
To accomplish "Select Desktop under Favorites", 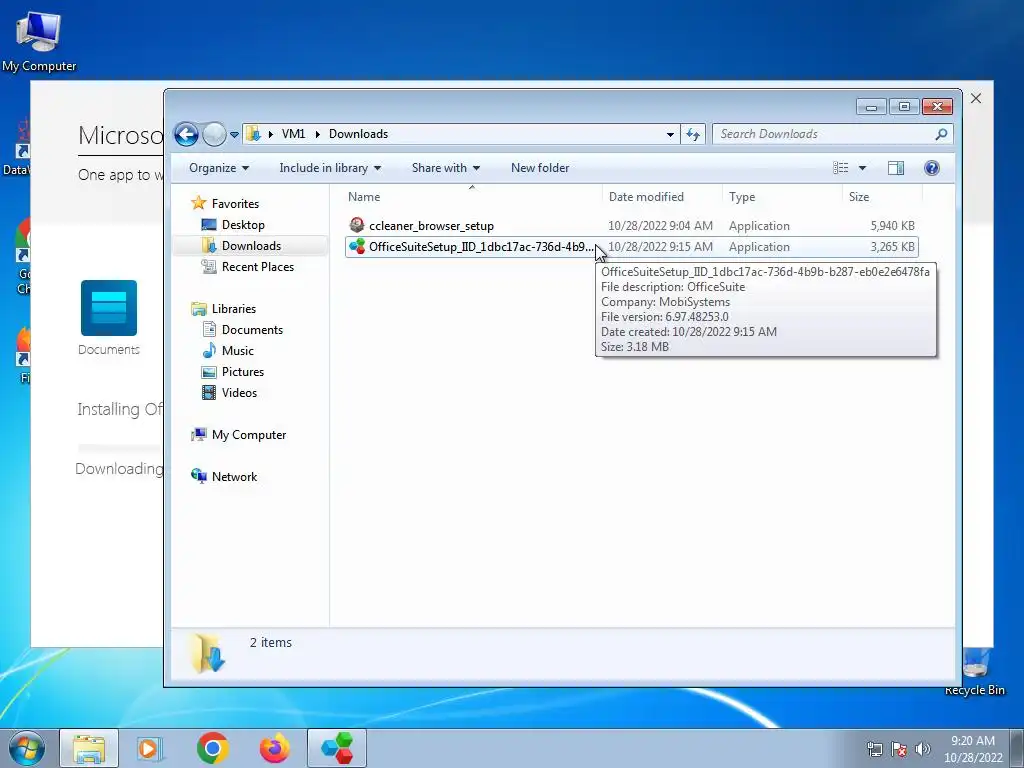I will (x=243, y=225).
